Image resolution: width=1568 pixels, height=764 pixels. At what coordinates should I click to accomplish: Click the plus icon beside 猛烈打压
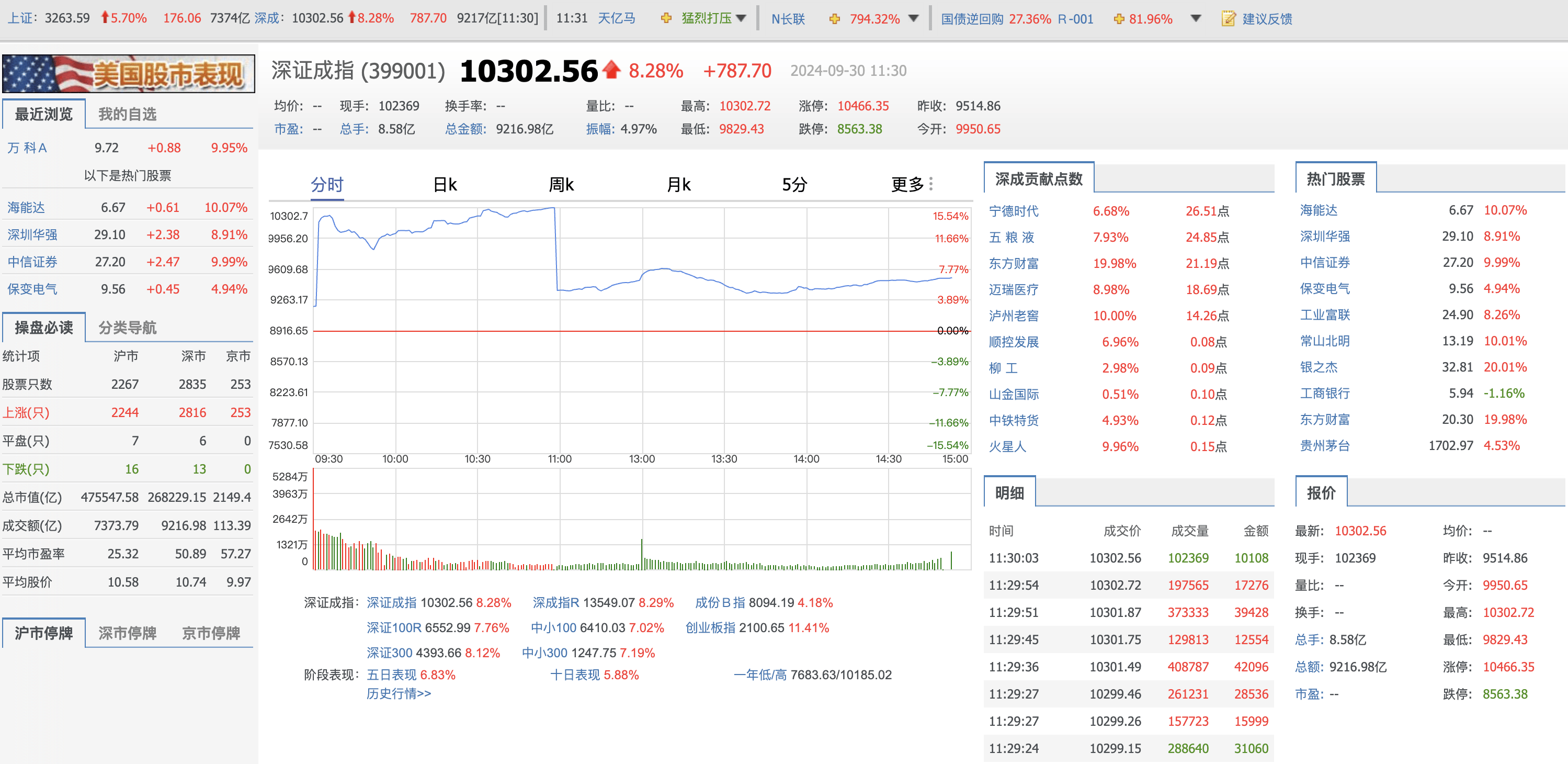(666, 18)
